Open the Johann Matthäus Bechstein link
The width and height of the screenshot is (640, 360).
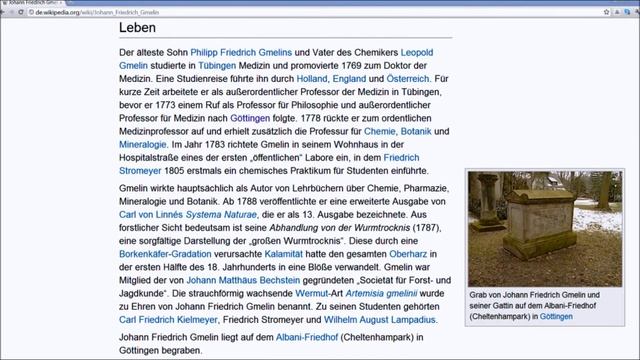[x=243, y=280]
